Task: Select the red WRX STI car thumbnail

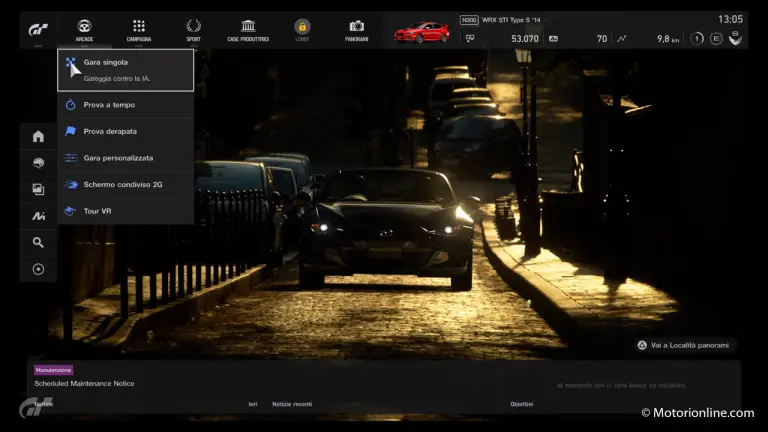Action: point(421,32)
